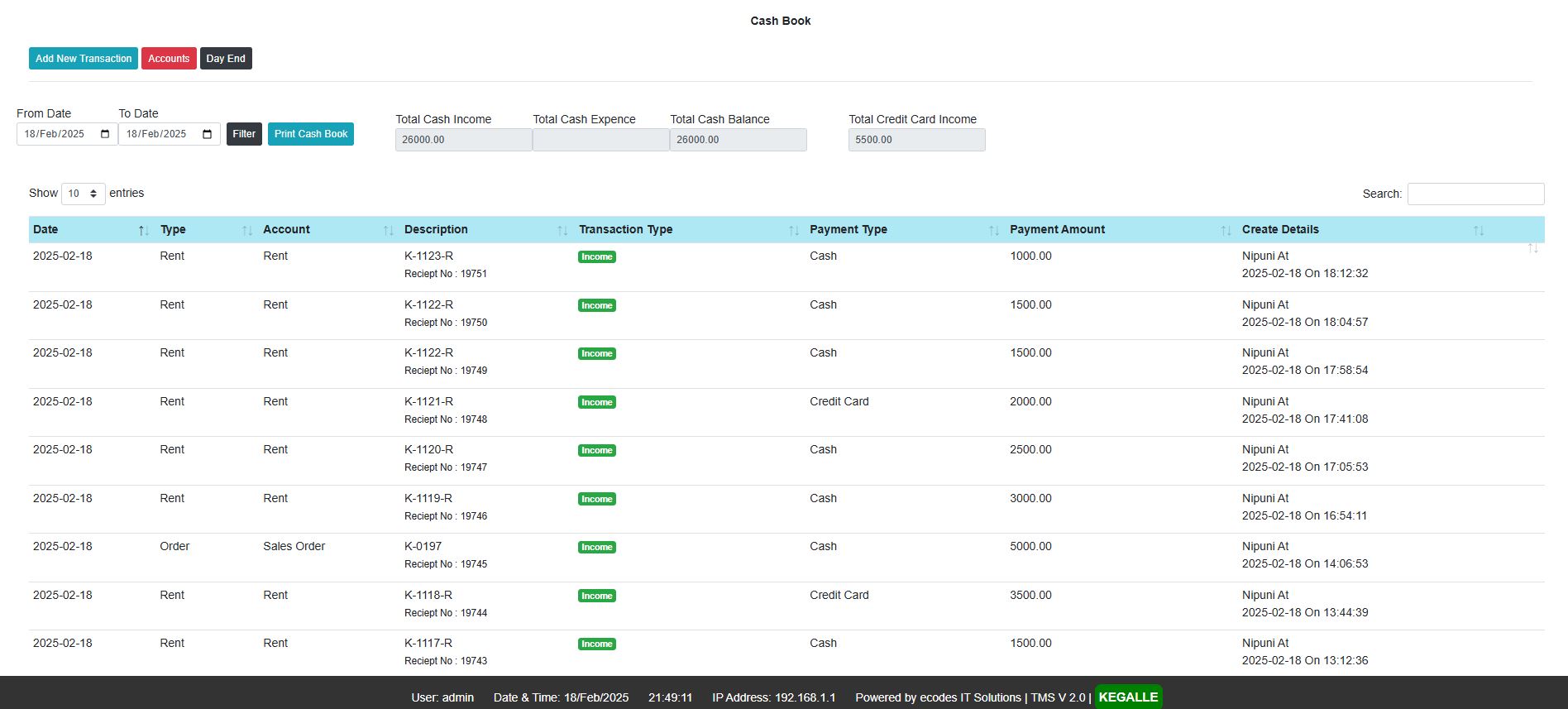Apply the date Filter button
Screen dimensions: 1568x709
244,134
